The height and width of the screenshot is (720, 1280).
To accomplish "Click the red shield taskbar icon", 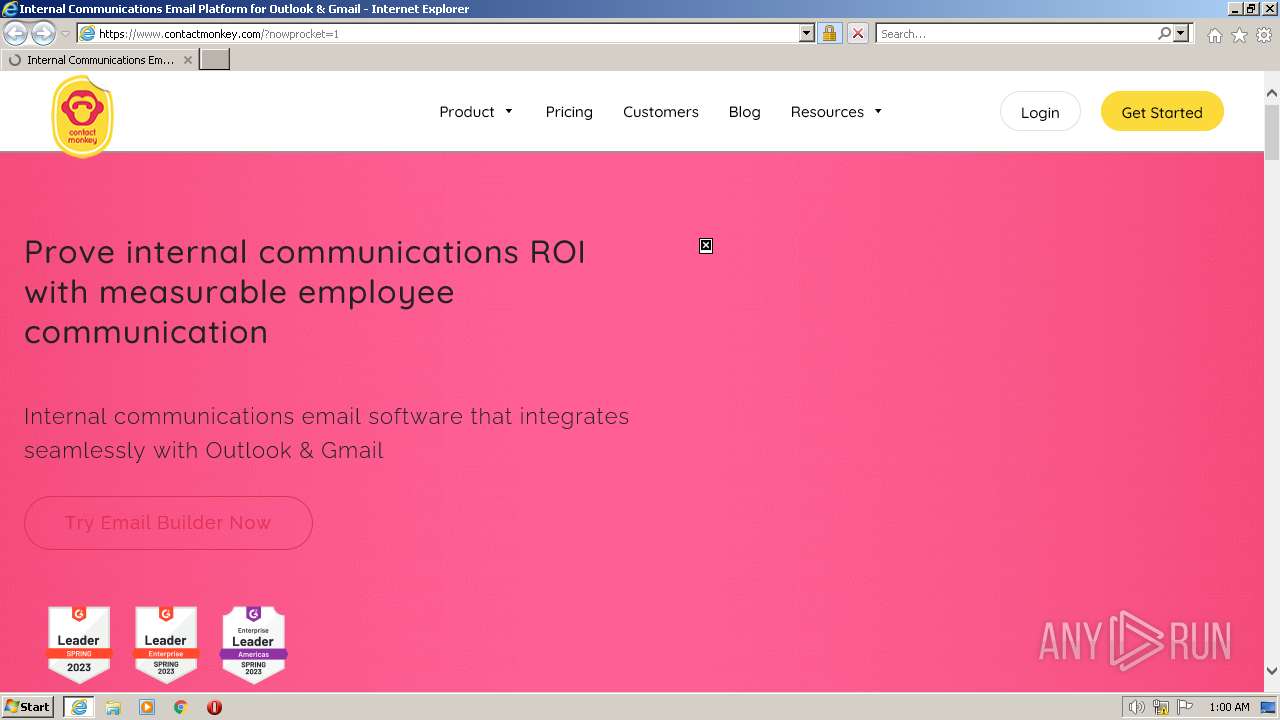I will (214, 707).
